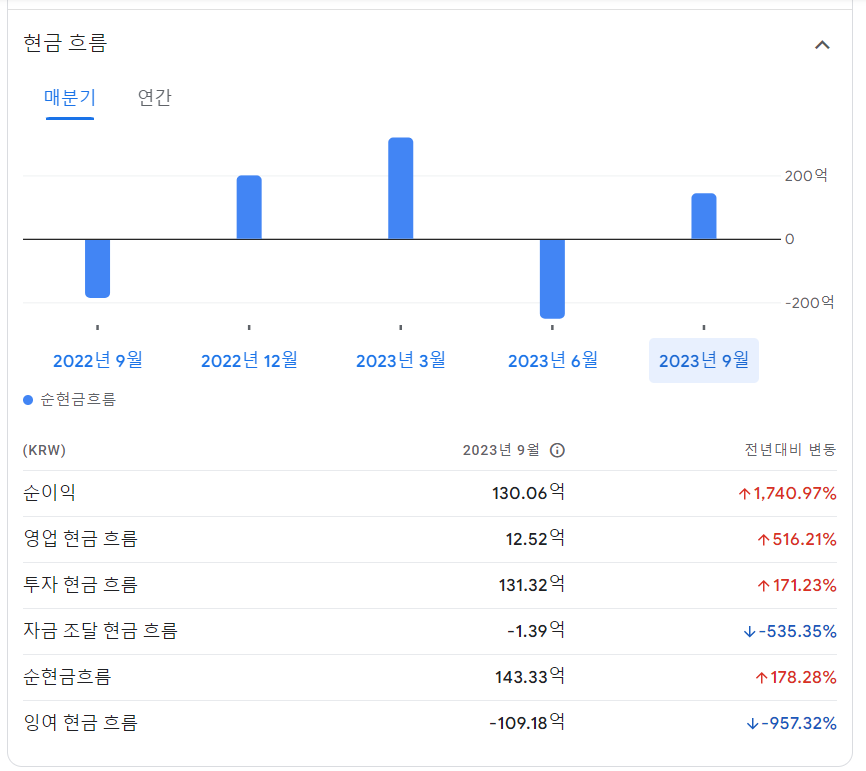Select the 2023년 3월 period
Viewport: 866px width, 771px height.
[x=400, y=360]
